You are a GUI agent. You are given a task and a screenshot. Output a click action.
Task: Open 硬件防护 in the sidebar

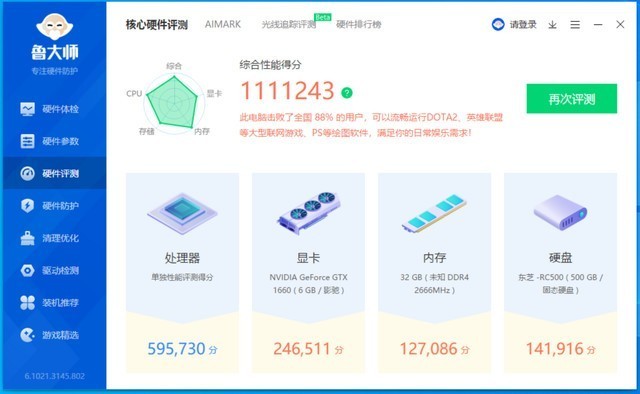[54, 206]
